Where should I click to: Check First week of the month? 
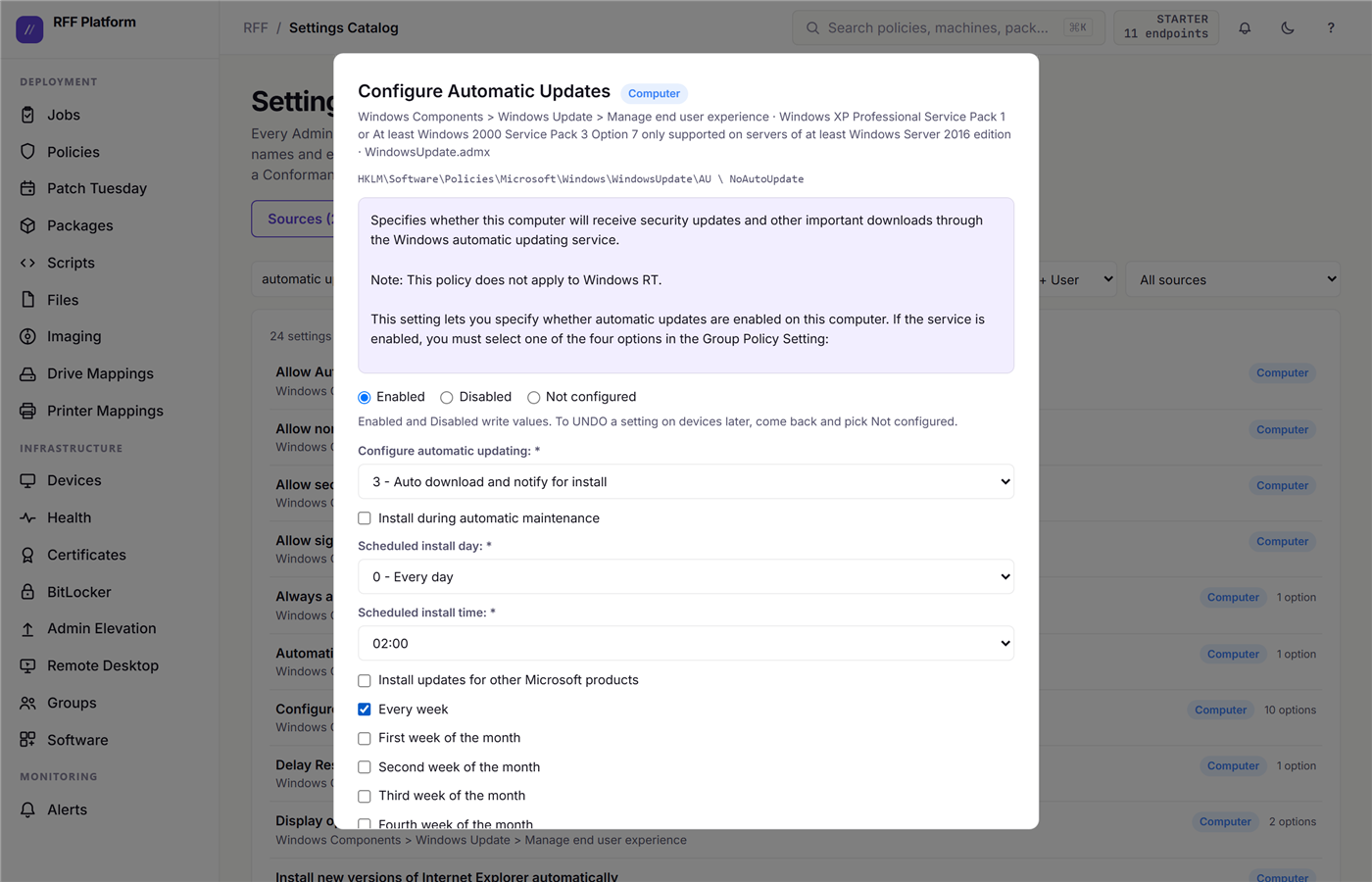365,738
